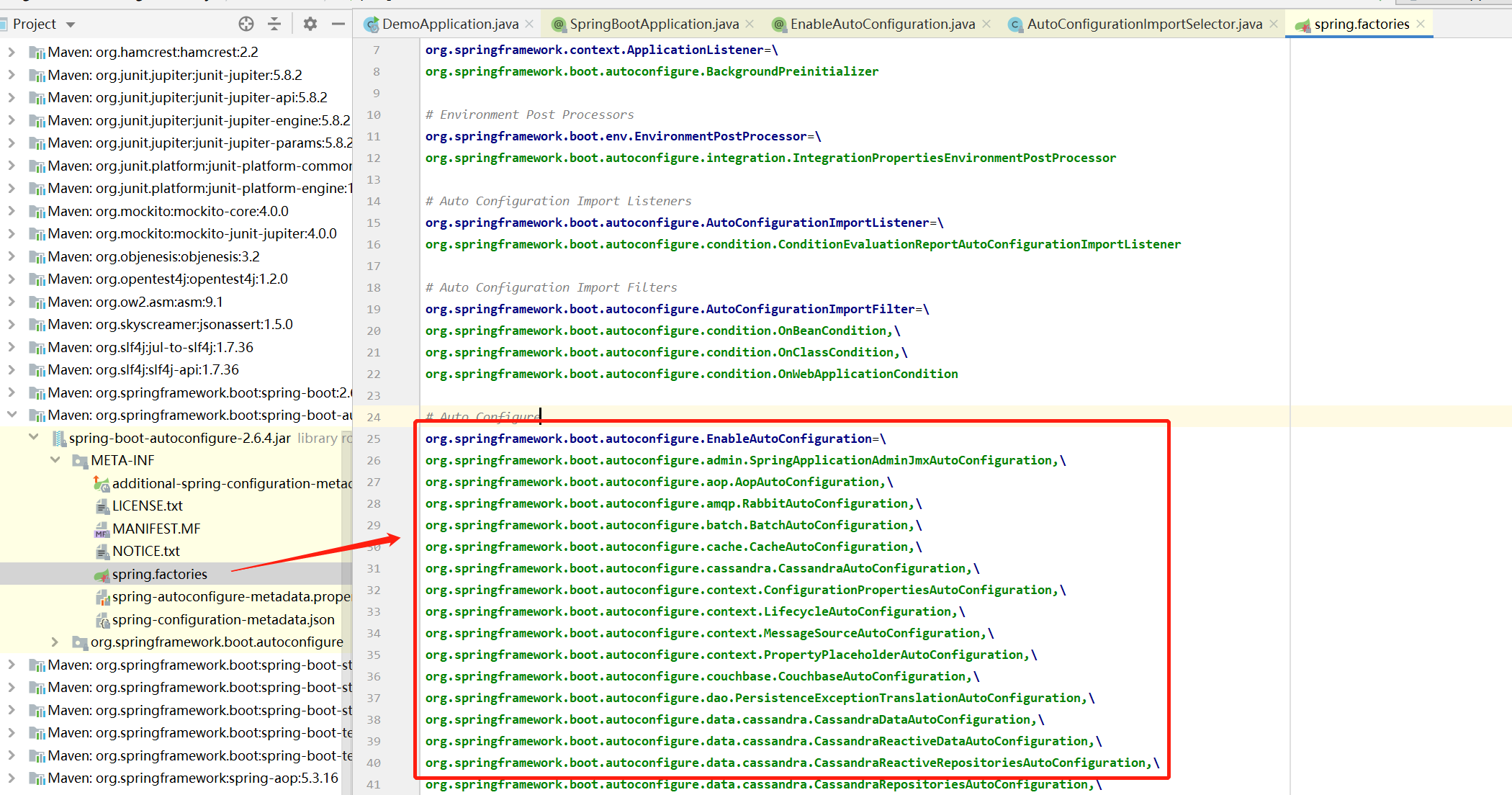The width and height of the screenshot is (1512, 795).
Task: Click the META-INF folder icon
Action: [80, 461]
